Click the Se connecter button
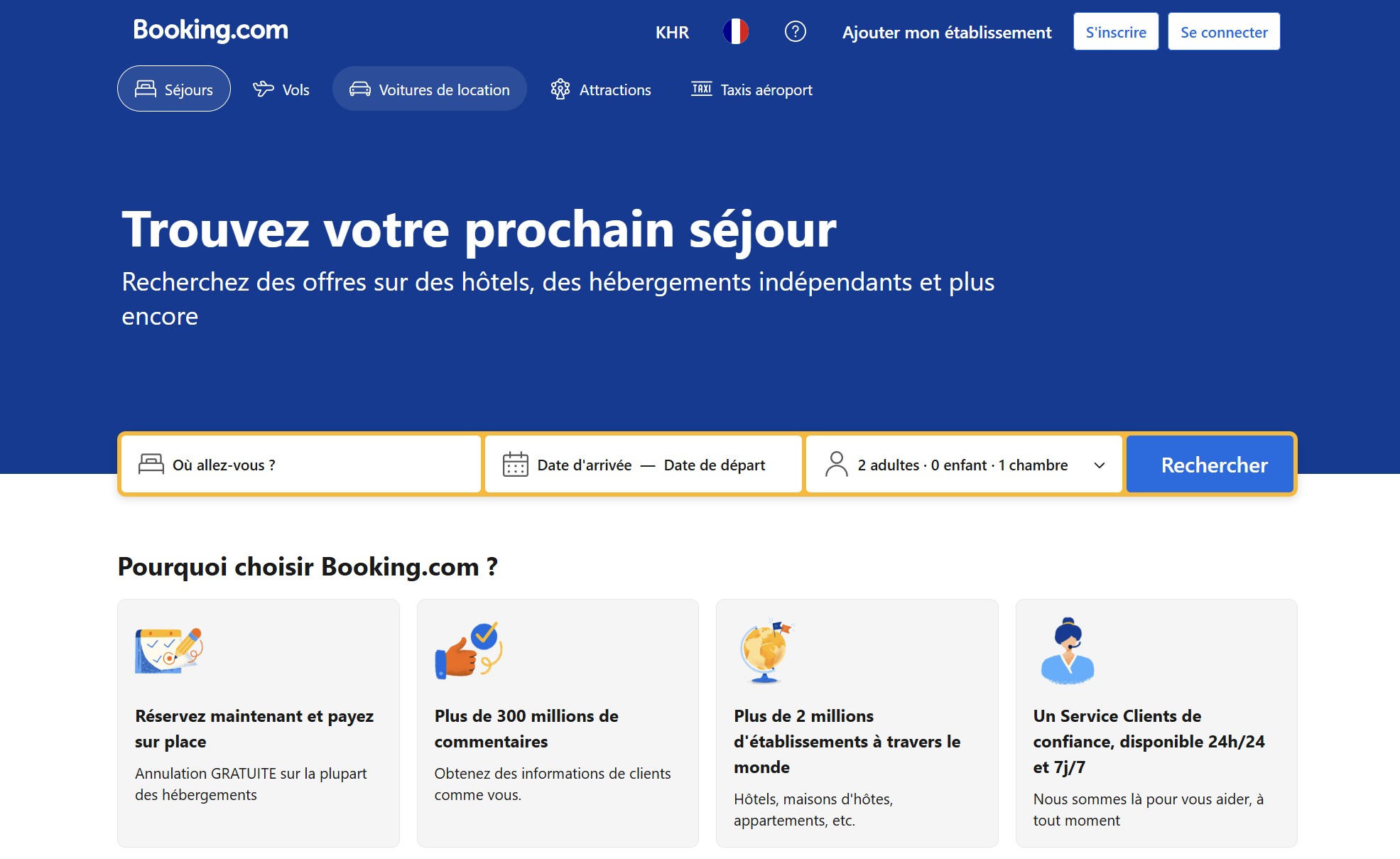Screen dimensions: 1400x859 pyautogui.click(x=1224, y=32)
